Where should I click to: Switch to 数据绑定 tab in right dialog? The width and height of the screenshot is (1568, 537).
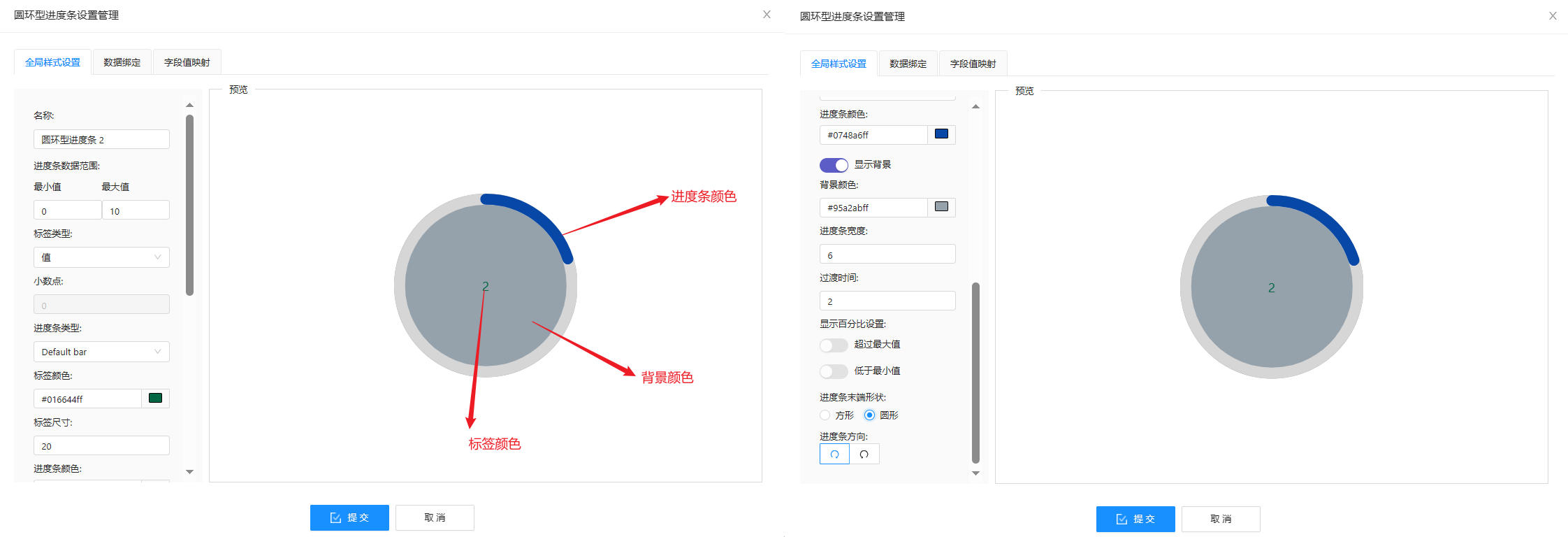pyautogui.click(x=908, y=64)
